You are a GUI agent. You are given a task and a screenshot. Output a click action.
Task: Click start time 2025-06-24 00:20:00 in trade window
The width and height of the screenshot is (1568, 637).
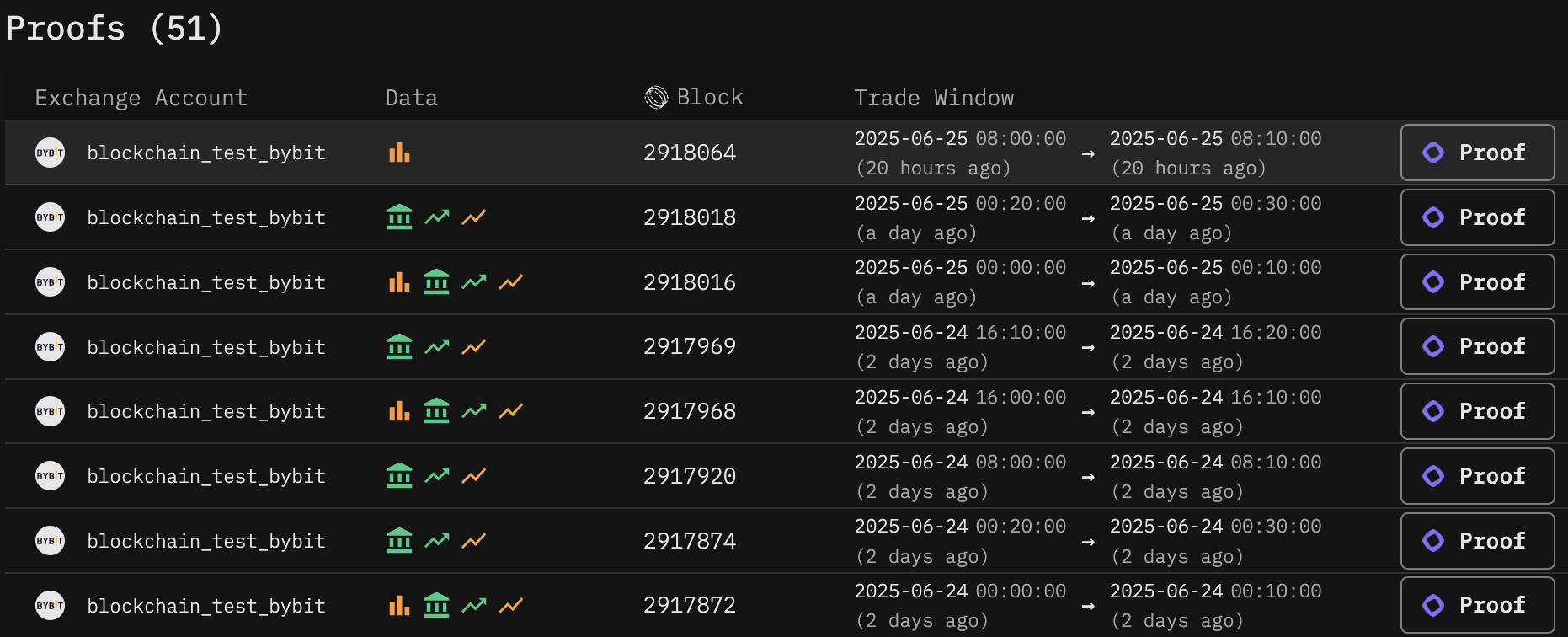click(x=960, y=527)
